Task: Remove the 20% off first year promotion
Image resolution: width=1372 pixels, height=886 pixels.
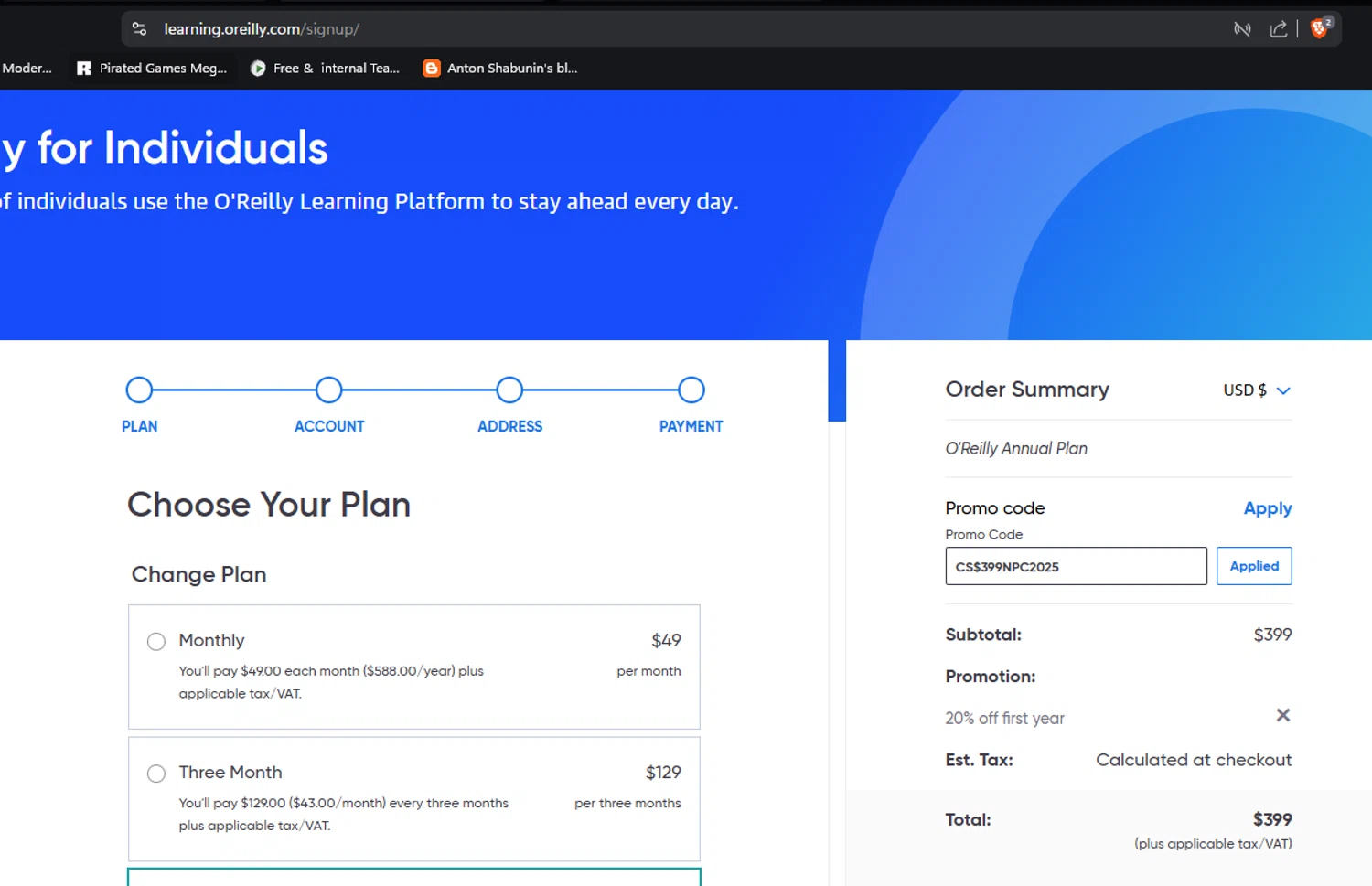Action: (1282, 715)
